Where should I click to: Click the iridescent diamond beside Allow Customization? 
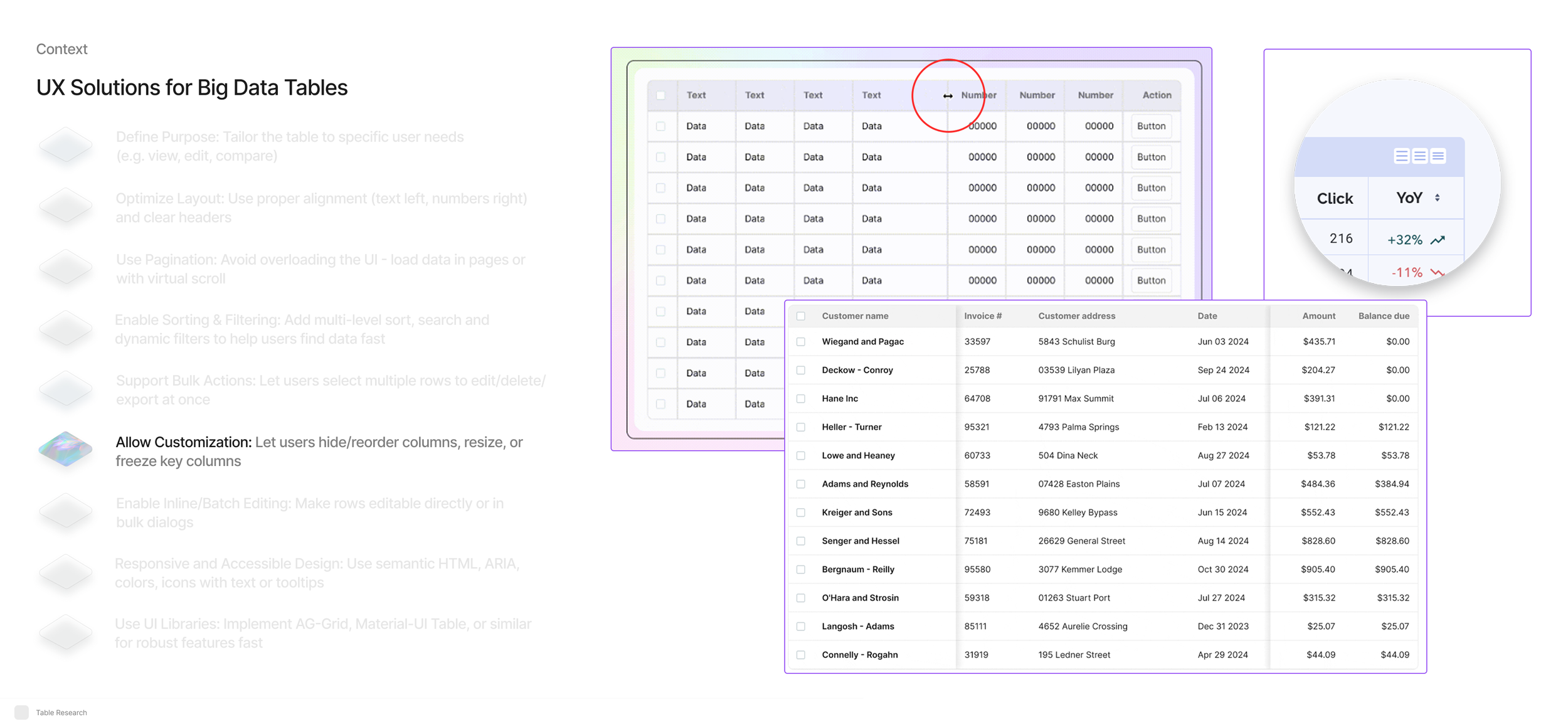pos(65,449)
